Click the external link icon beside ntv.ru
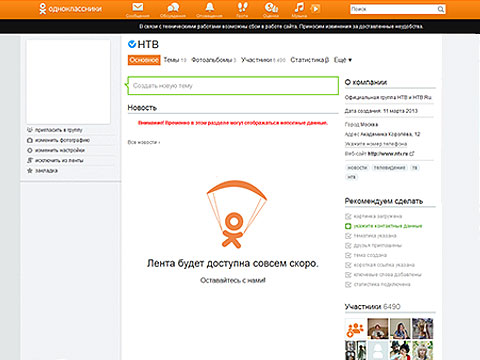Screen dimensions: 480x360 coord(412,154)
